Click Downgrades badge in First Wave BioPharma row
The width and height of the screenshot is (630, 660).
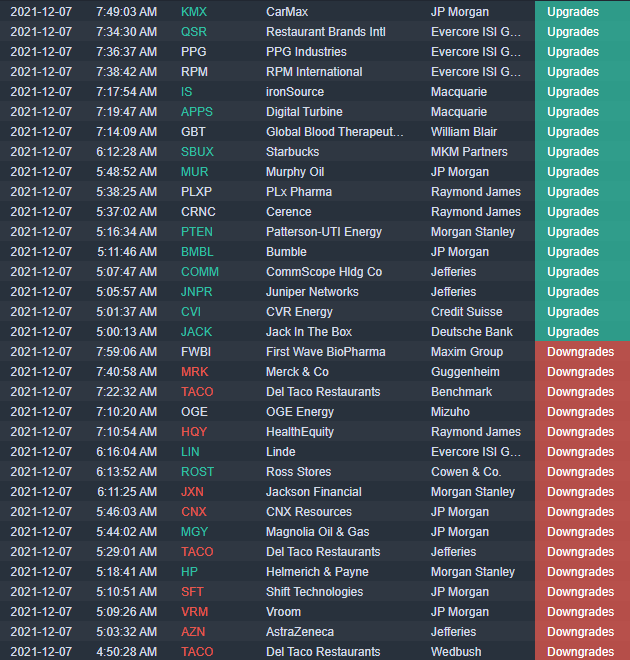pos(580,352)
